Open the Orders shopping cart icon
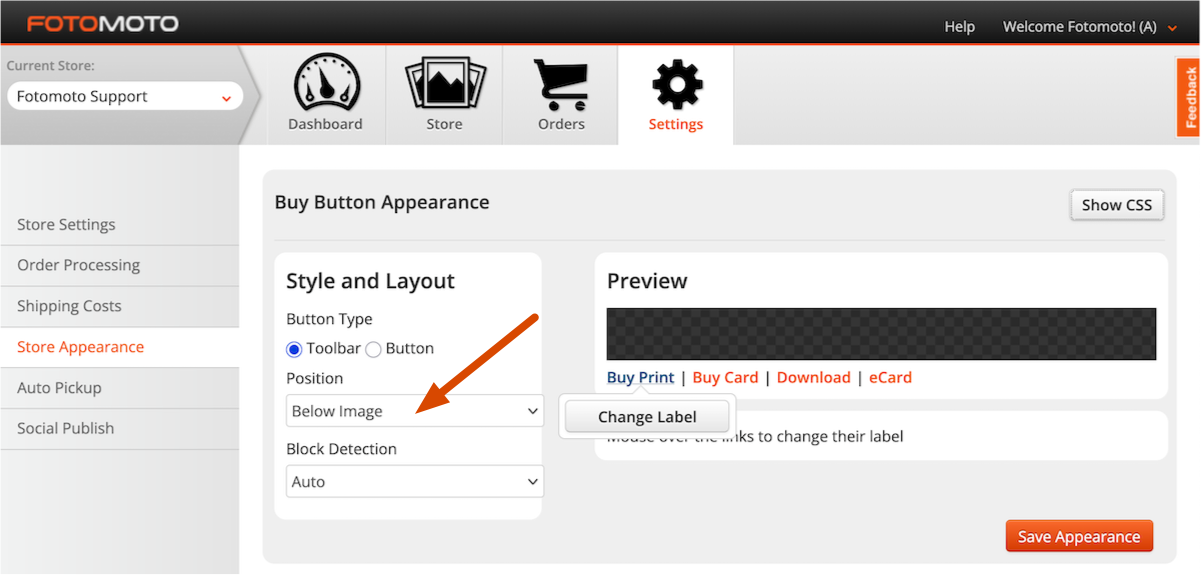Viewport: 1201px width, 575px height. [x=561, y=83]
